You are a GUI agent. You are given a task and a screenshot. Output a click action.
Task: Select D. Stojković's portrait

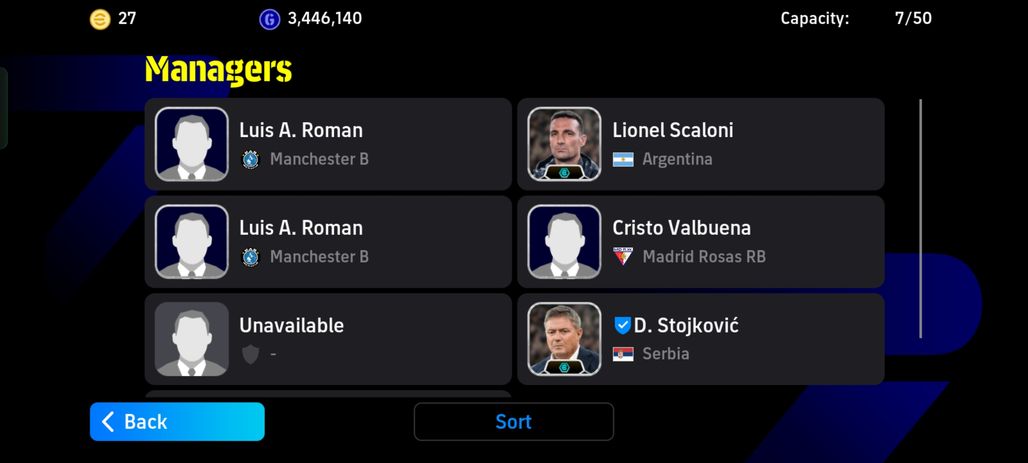(x=564, y=339)
